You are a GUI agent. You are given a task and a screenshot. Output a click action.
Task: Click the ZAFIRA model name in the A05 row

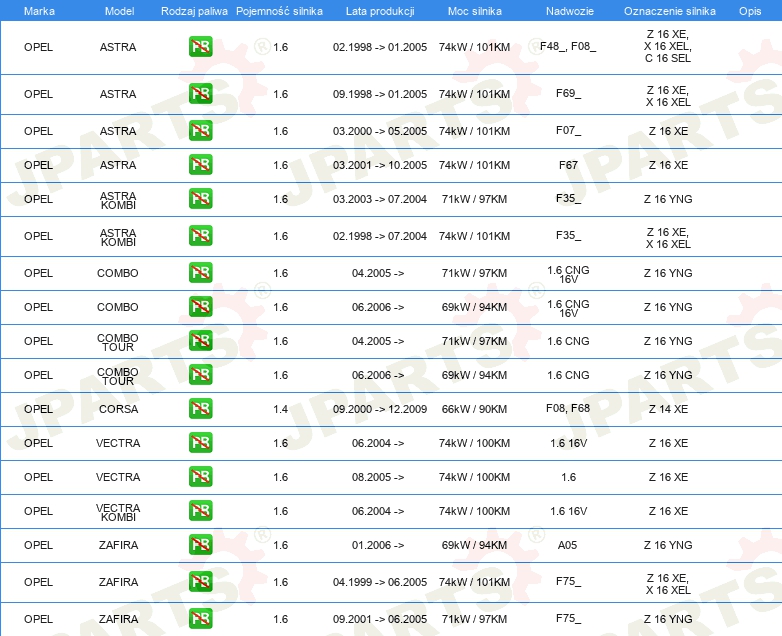(118, 545)
